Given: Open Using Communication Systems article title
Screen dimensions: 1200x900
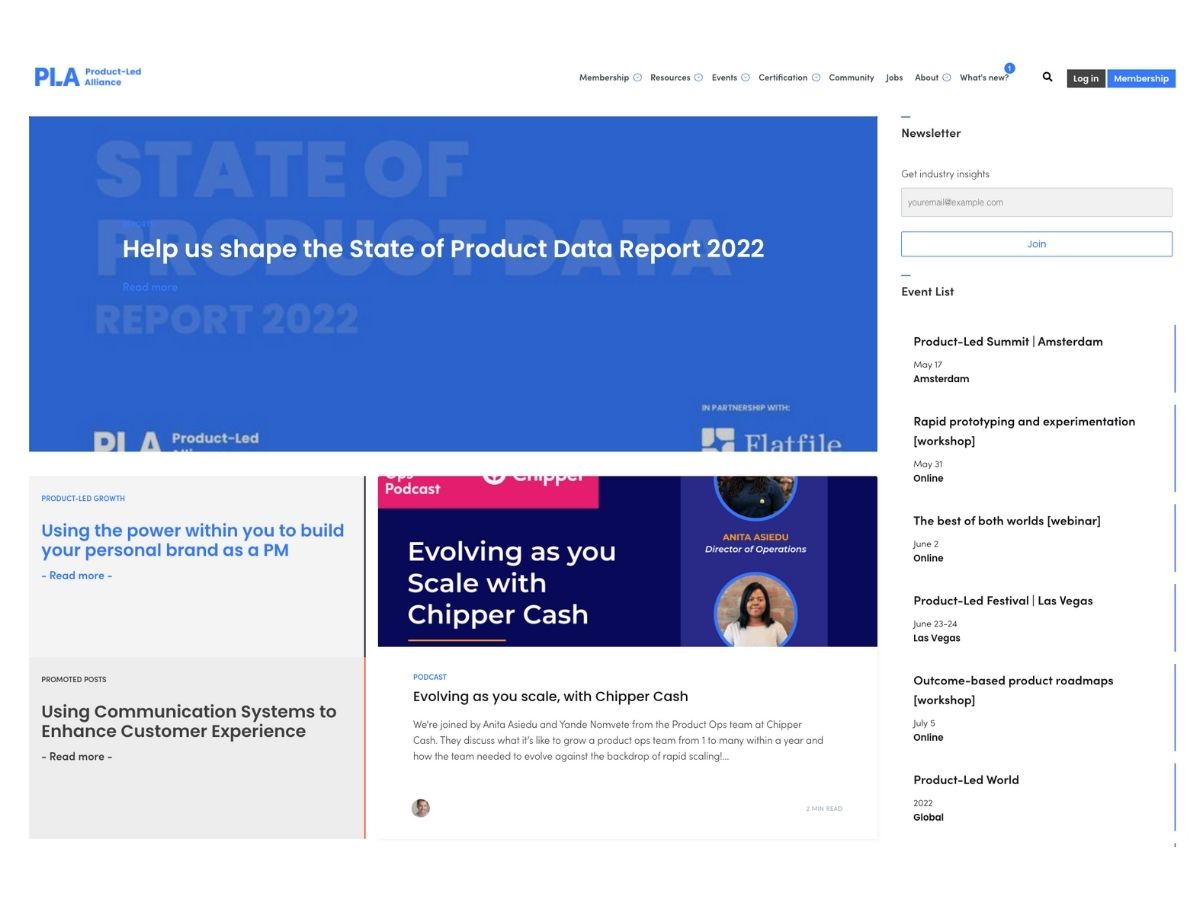Looking at the screenshot, I should (x=189, y=721).
